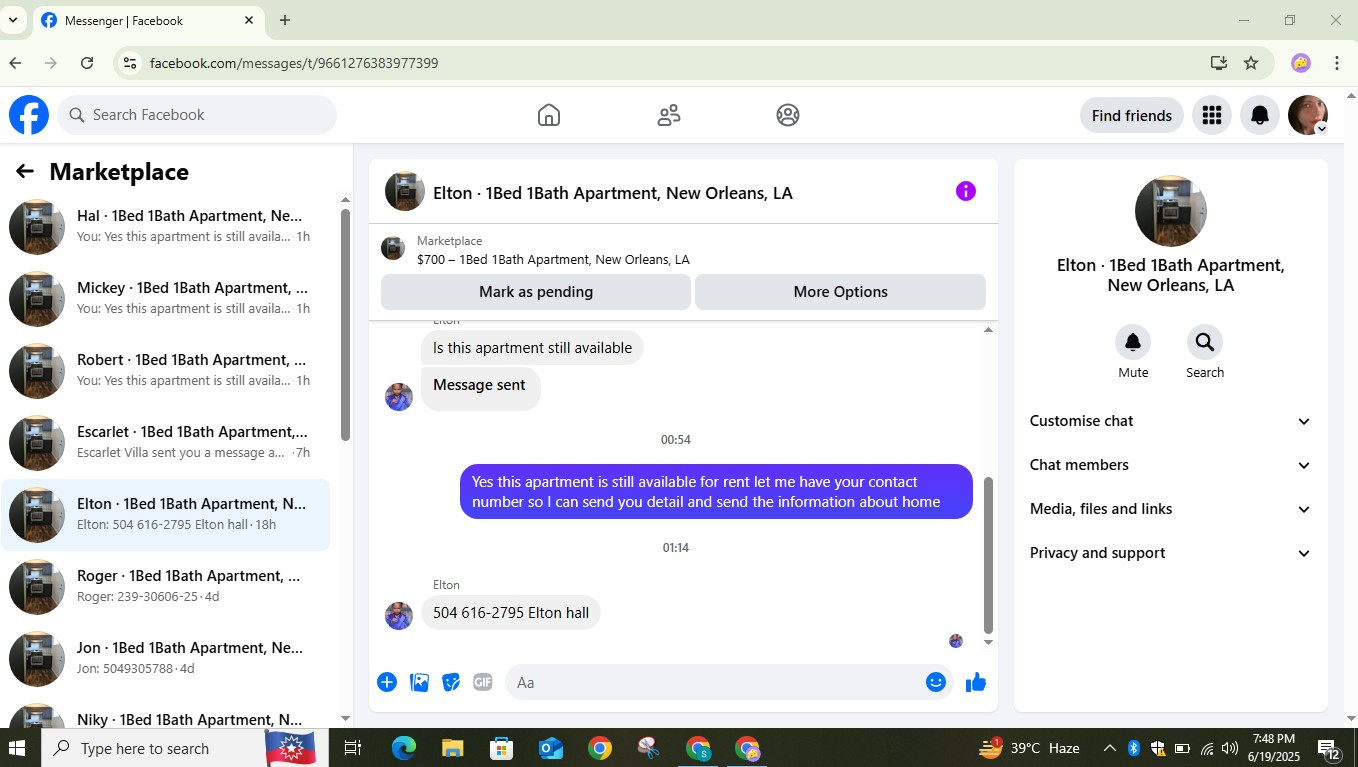Screen dimensions: 1358x767
Task: Click Mark as pending button
Action: pos(536,292)
